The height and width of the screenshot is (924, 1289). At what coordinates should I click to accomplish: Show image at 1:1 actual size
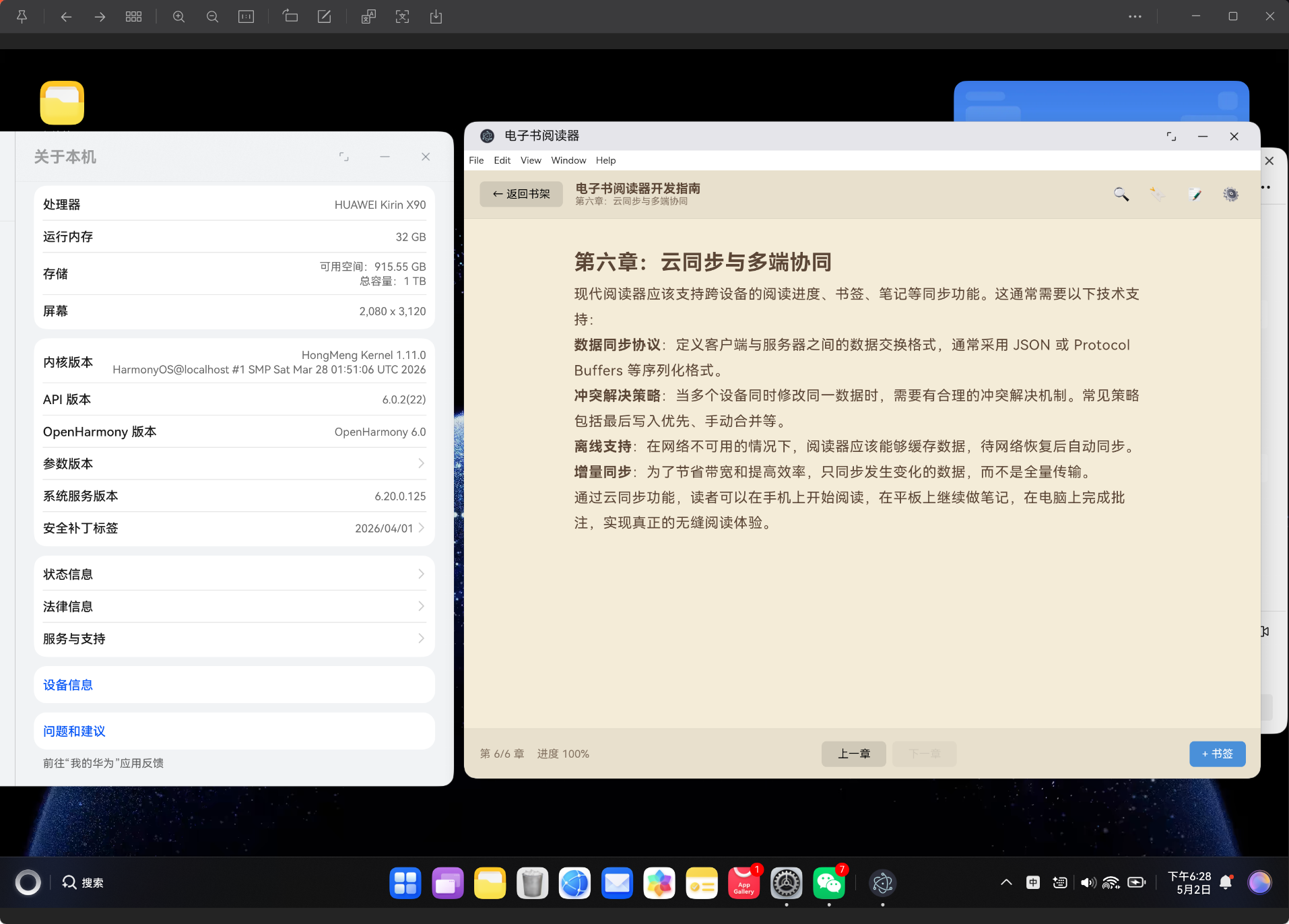tap(246, 16)
